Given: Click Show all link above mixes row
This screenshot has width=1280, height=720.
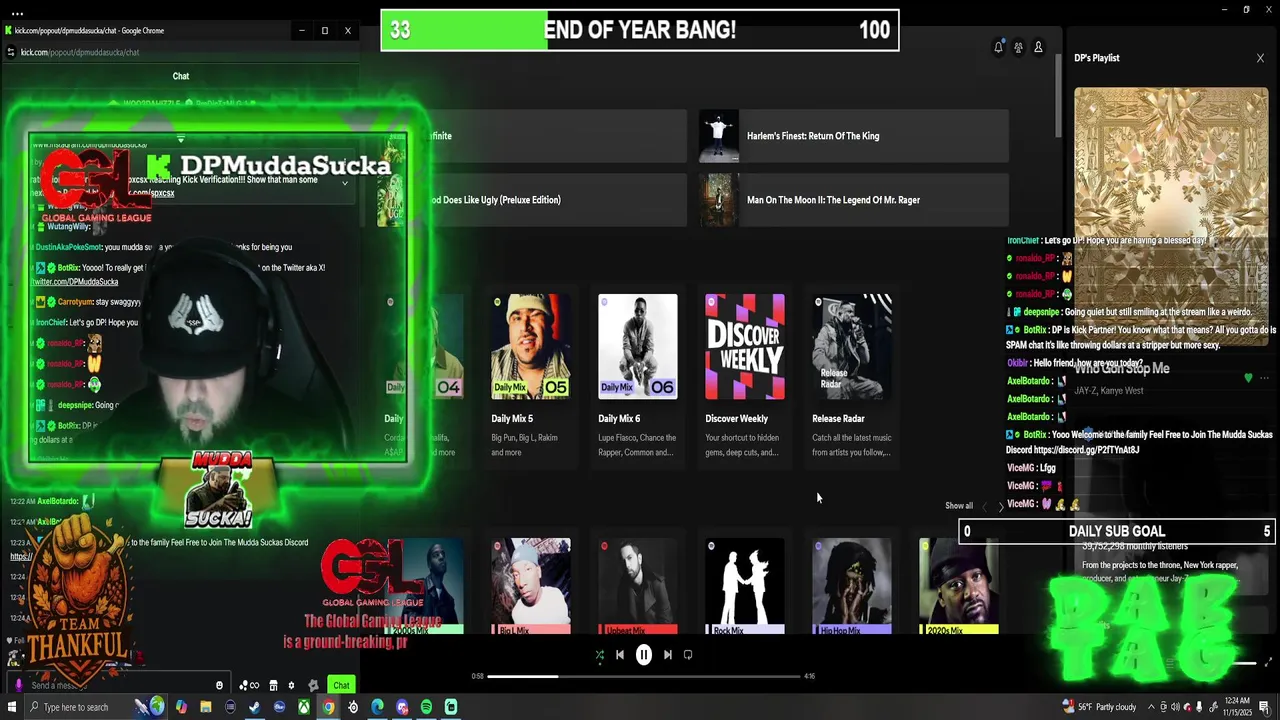Looking at the screenshot, I should pyautogui.click(x=958, y=506).
